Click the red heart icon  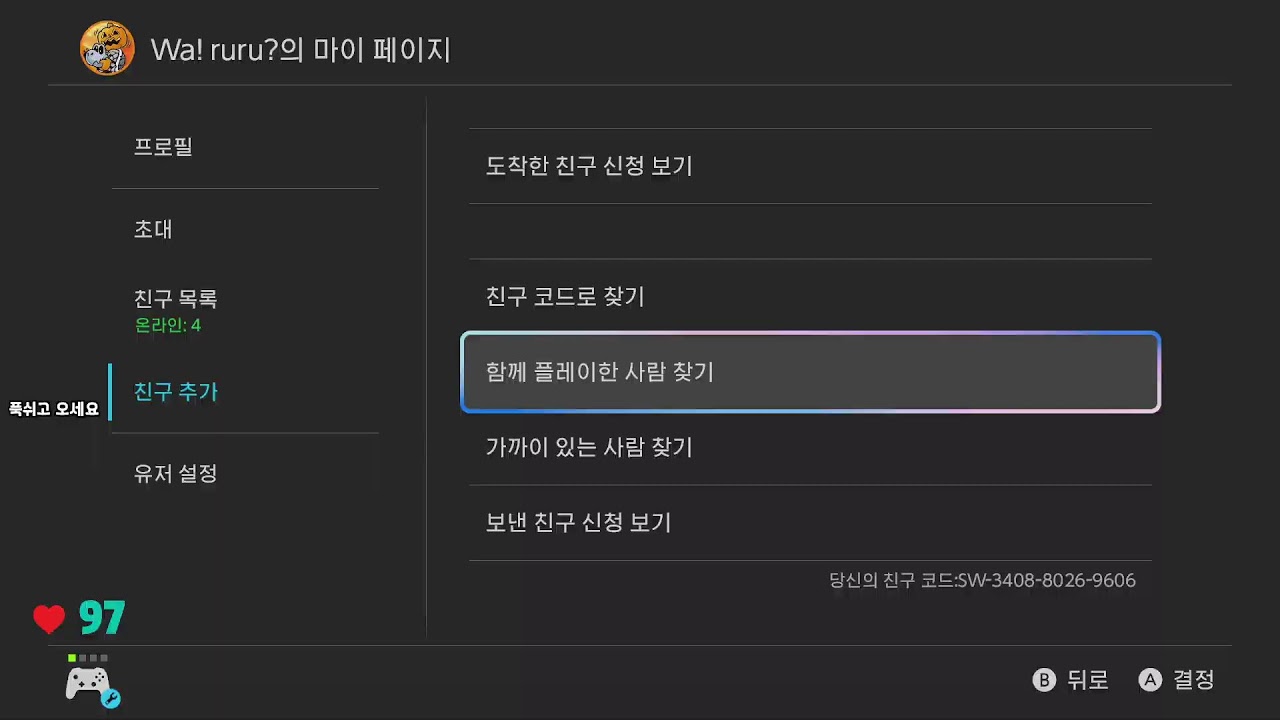pos(49,620)
